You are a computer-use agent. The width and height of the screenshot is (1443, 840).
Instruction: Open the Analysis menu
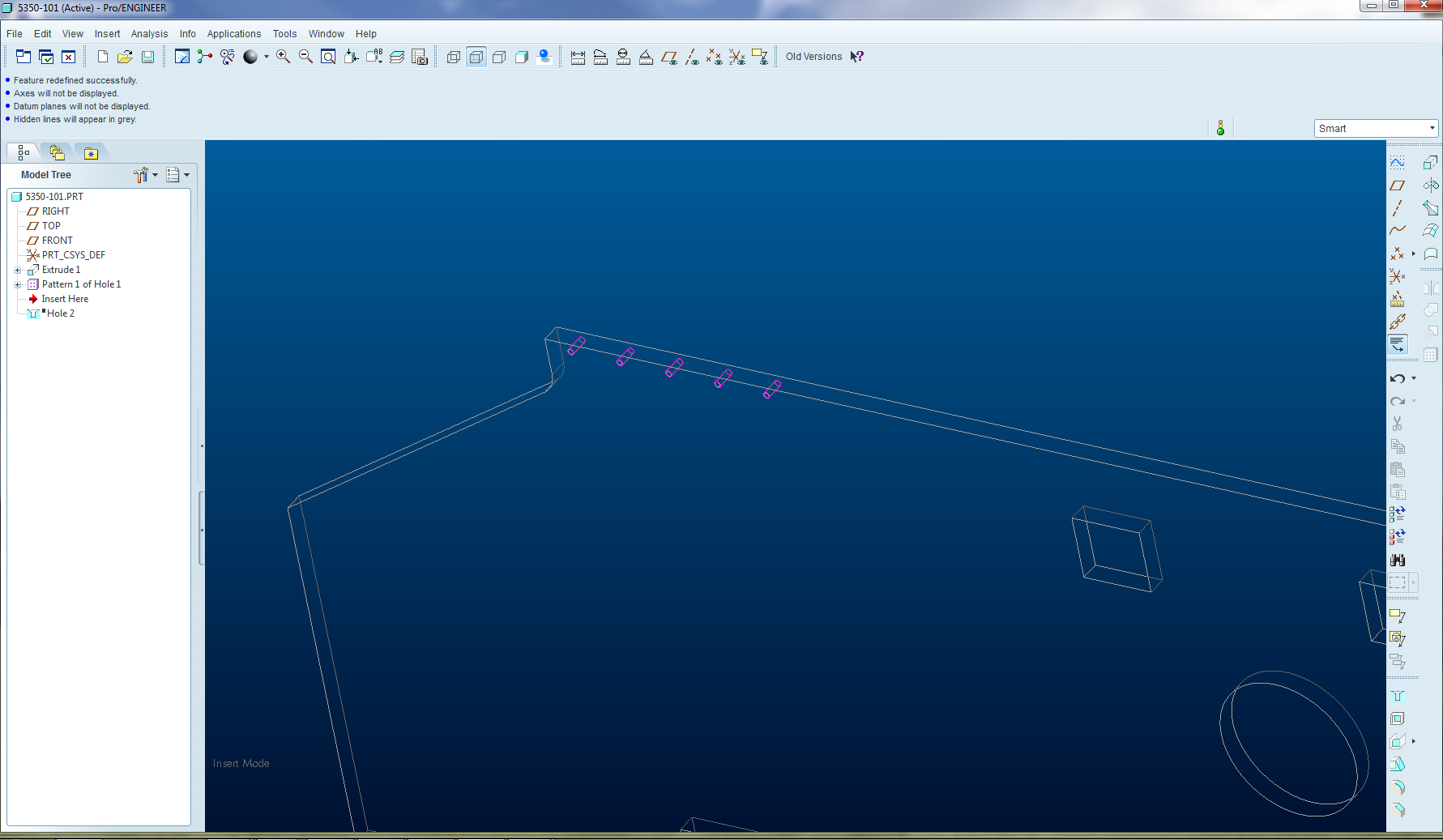[x=149, y=34]
